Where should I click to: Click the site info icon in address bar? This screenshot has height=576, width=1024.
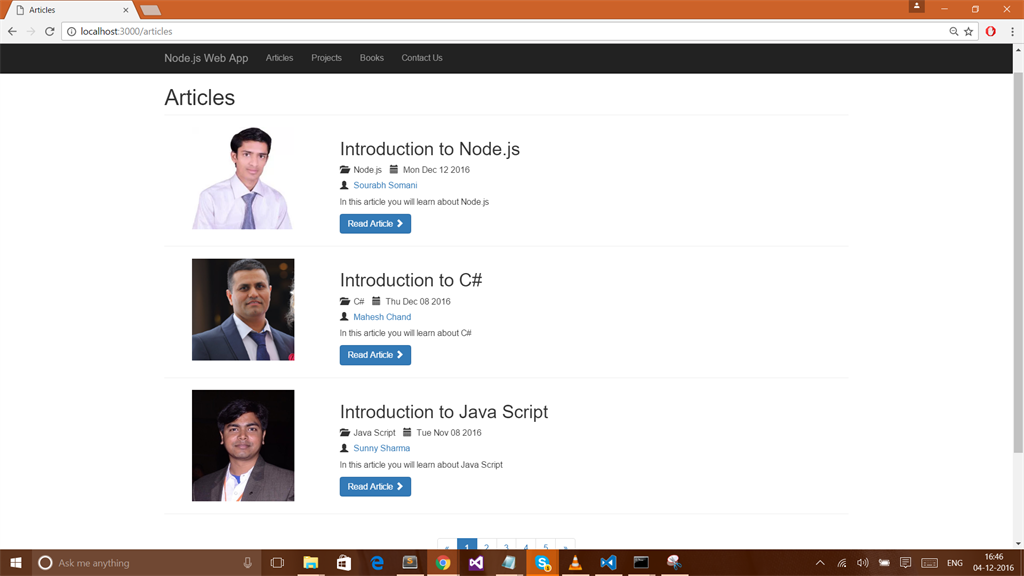coord(71,31)
